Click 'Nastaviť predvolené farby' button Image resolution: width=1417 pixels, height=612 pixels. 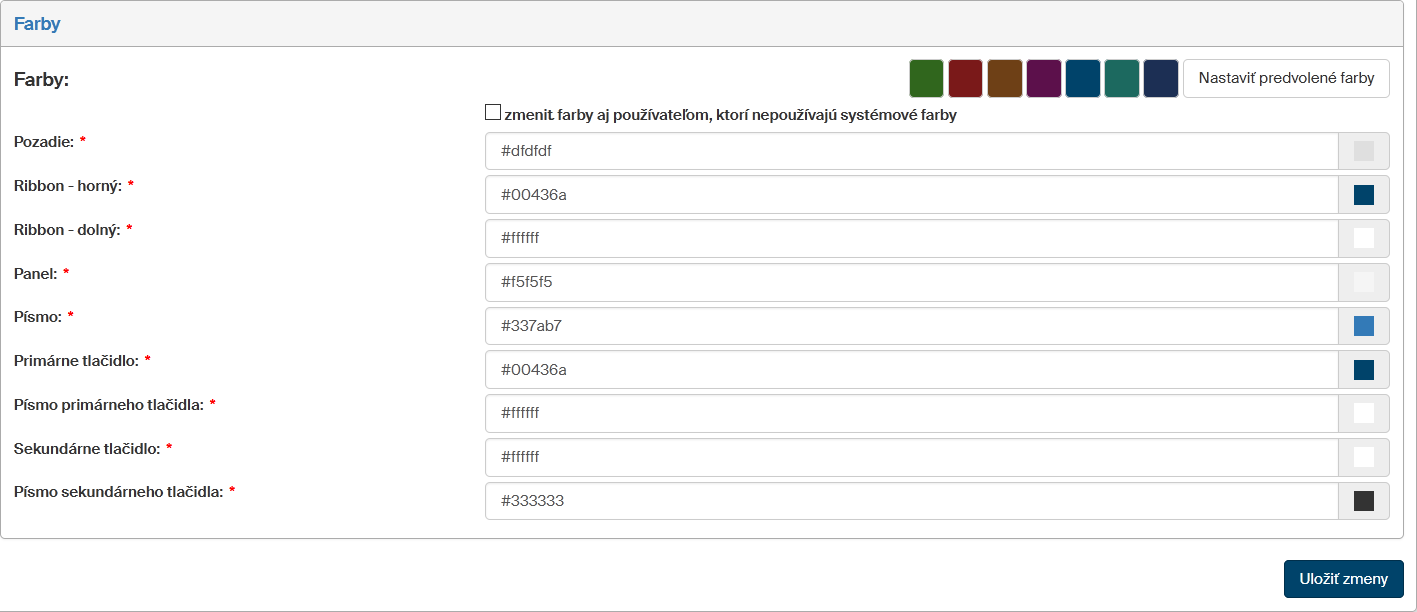click(1286, 79)
